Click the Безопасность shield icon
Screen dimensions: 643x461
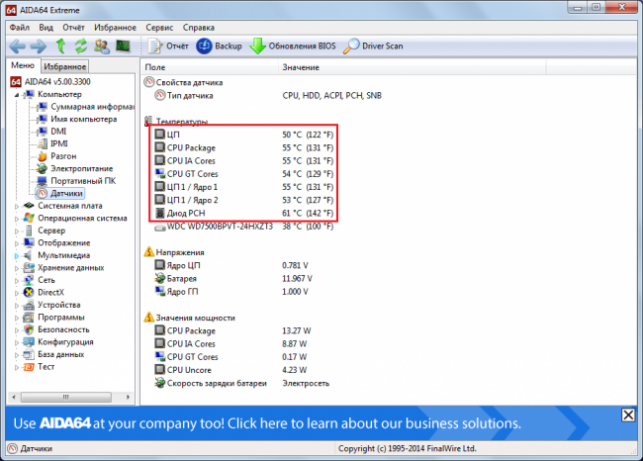coord(29,330)
